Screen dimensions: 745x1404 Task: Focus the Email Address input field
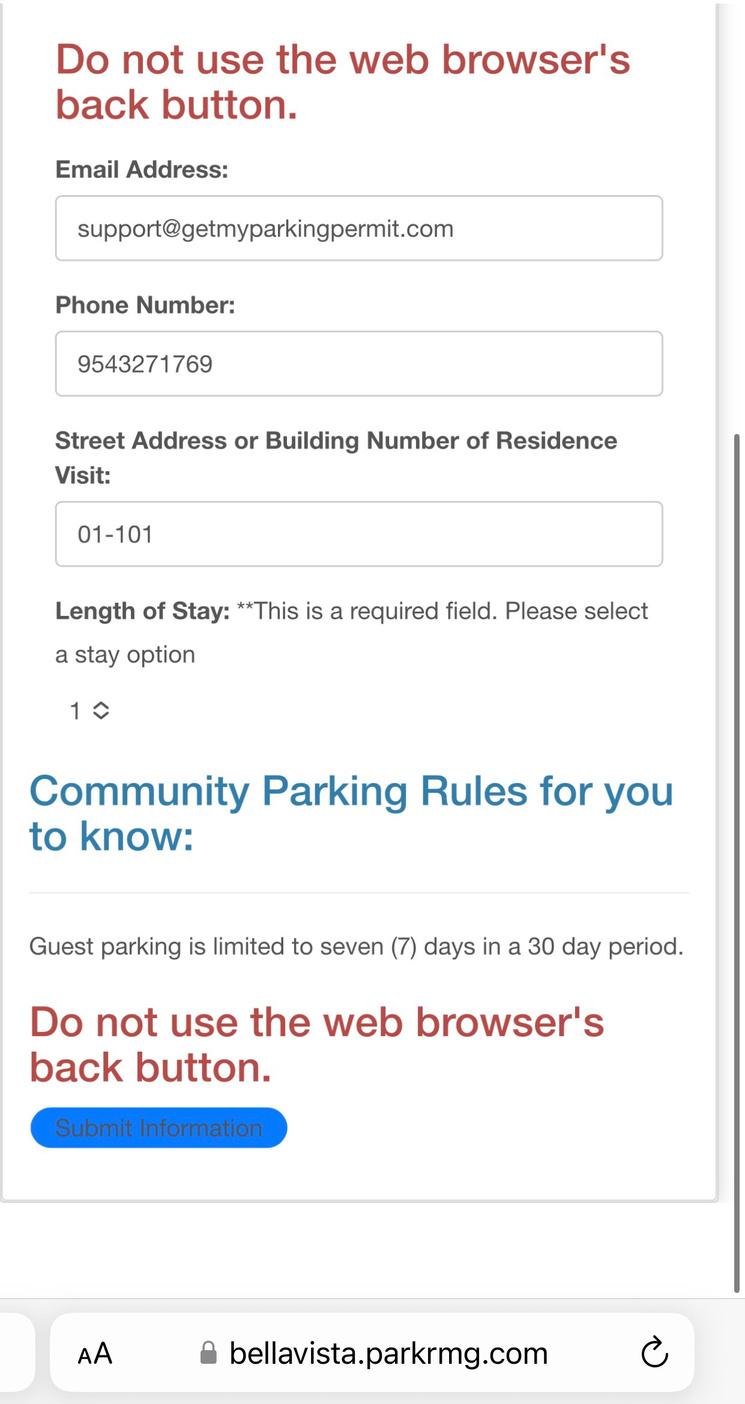pyautogui.click(x=358, y=228)
